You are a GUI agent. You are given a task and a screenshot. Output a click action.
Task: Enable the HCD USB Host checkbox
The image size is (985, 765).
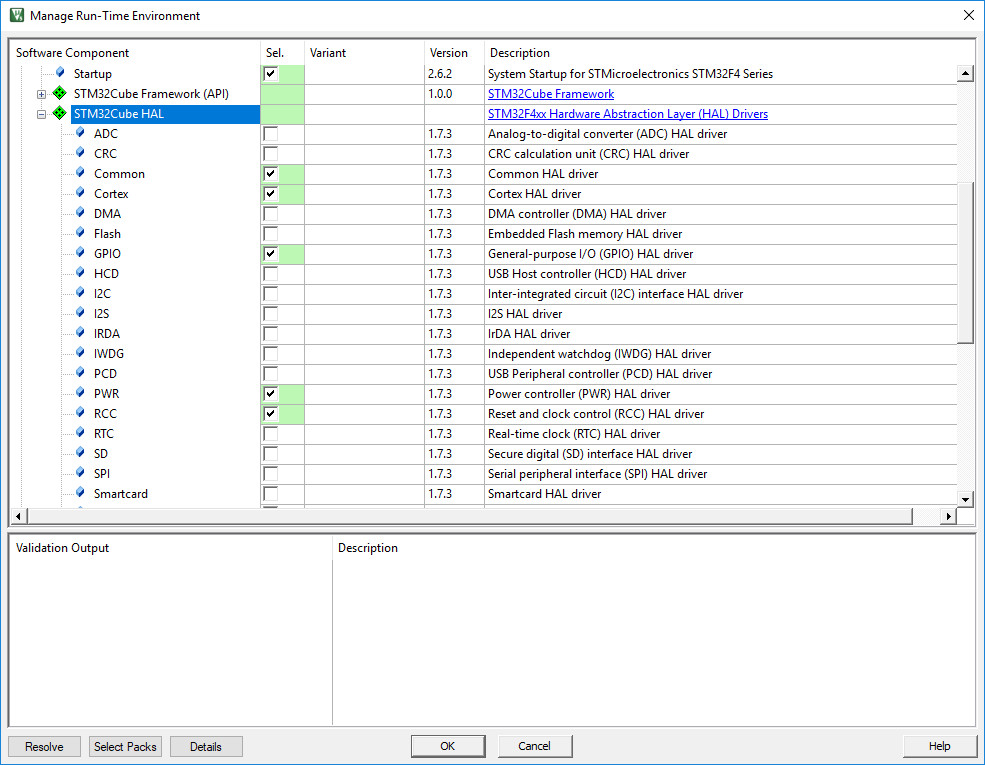tap(271, 274)
